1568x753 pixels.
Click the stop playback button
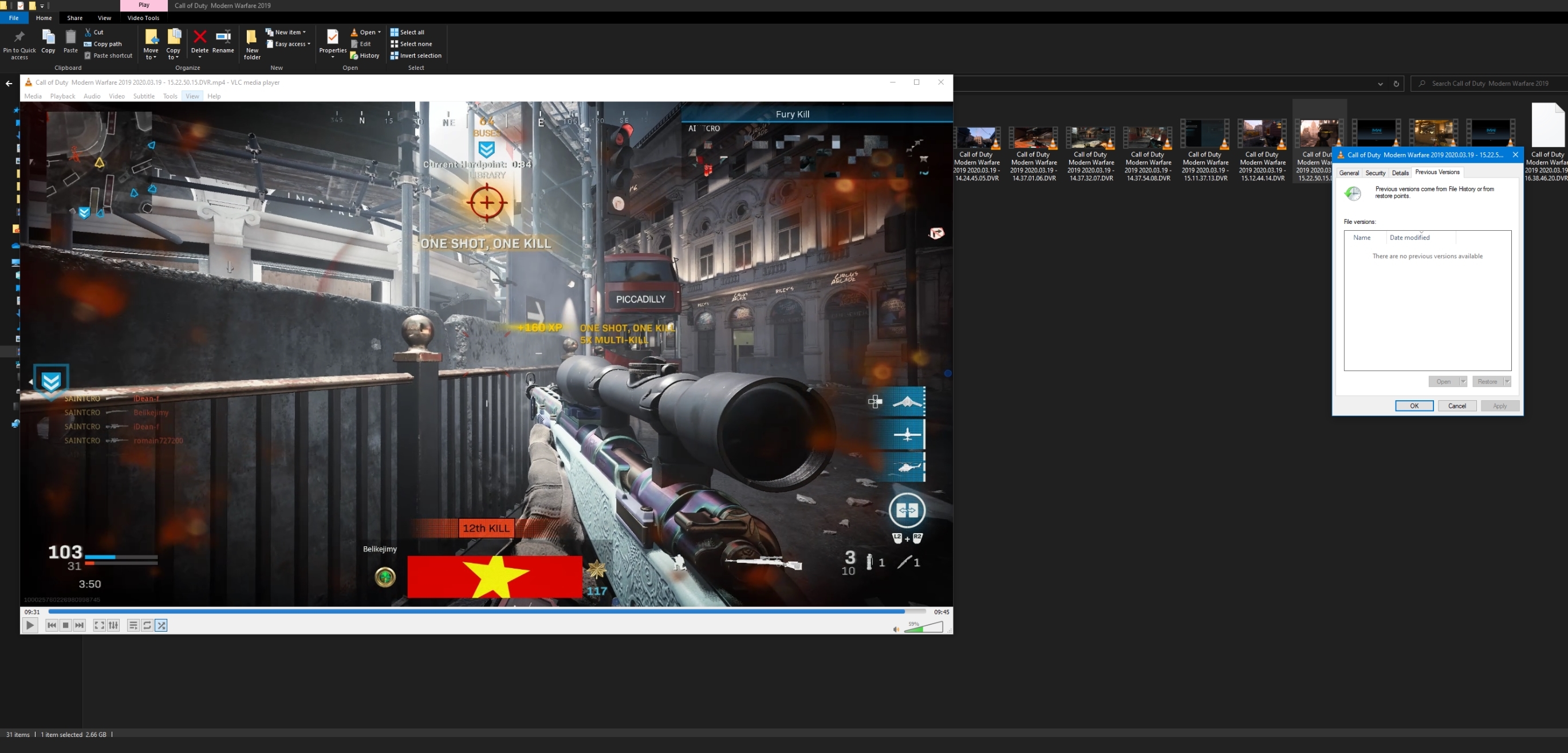pos(66,625)
